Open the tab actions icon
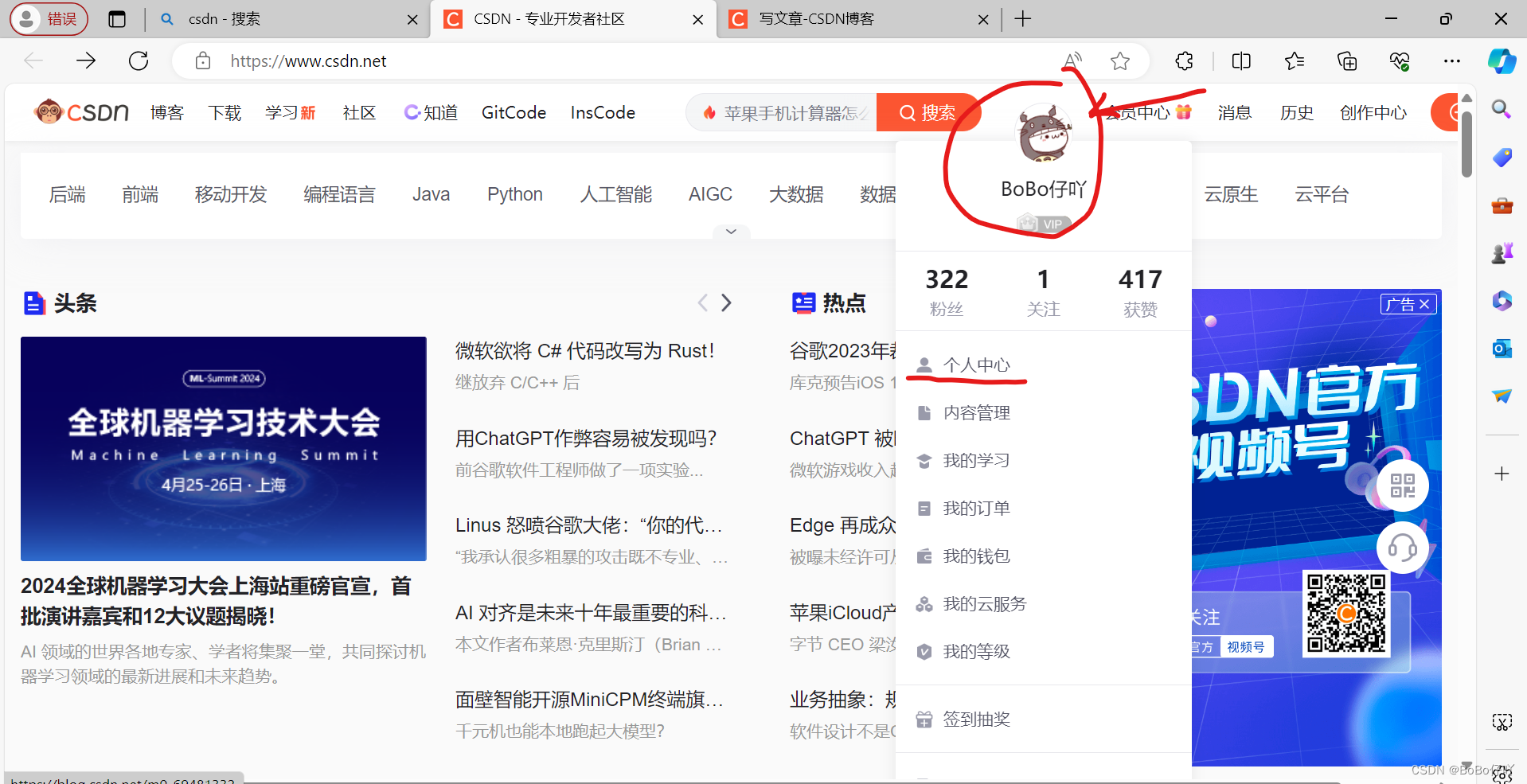 117,19
